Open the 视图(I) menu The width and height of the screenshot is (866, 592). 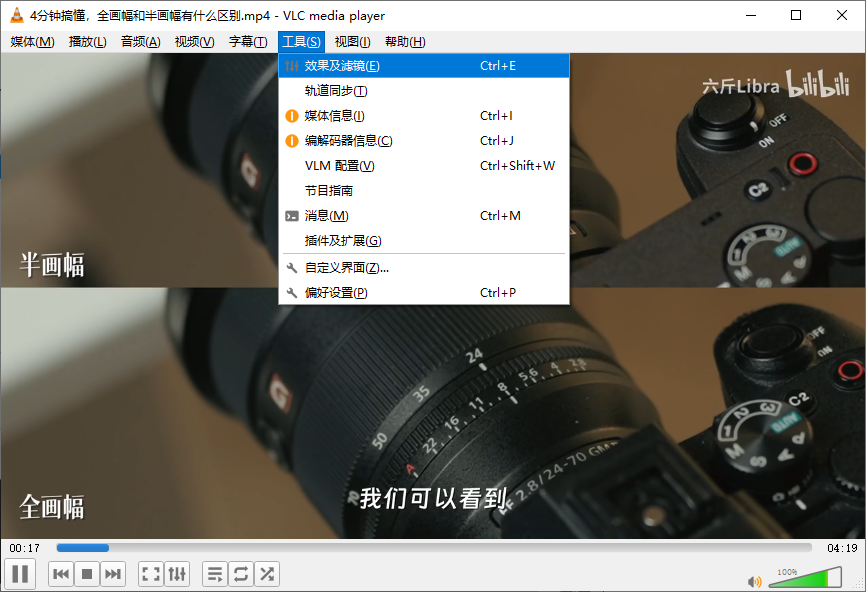pyautogui.click(x=352, y=42)
